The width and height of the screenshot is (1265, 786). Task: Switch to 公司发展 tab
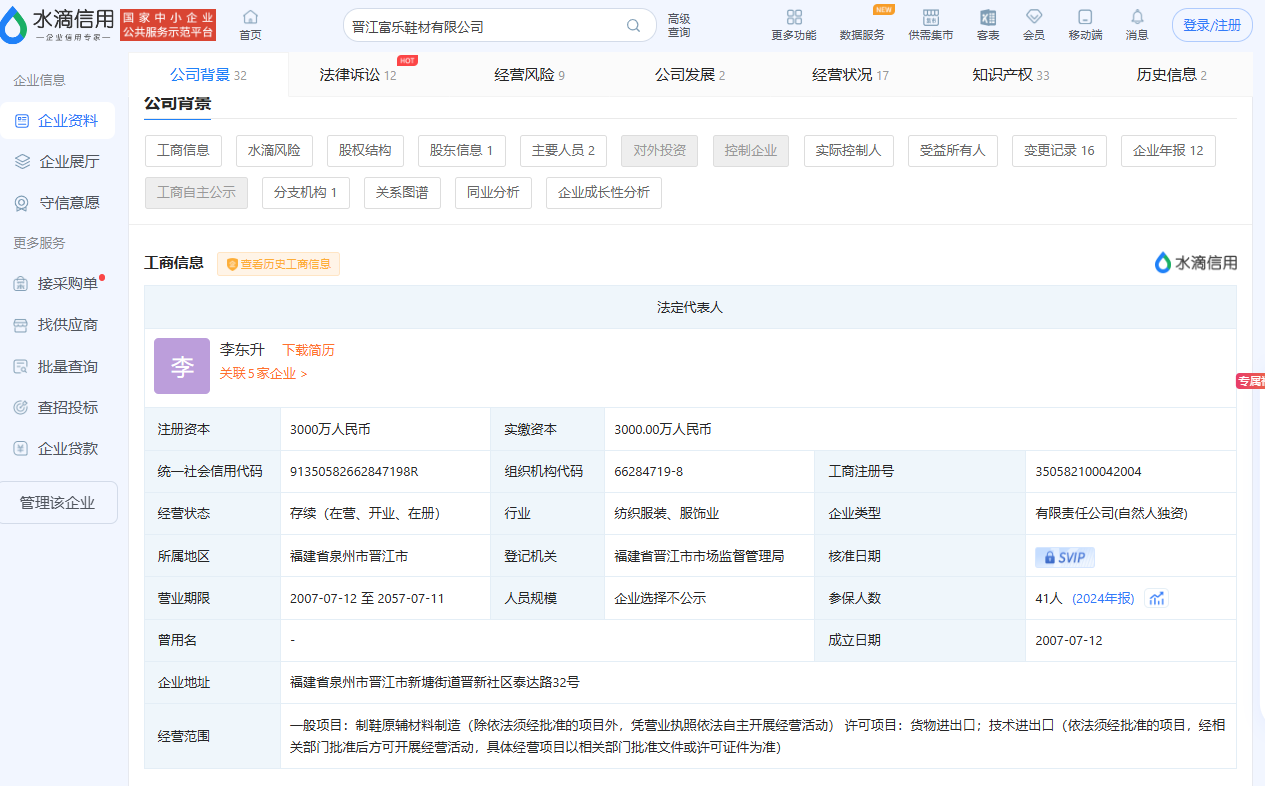click(690, 75)
